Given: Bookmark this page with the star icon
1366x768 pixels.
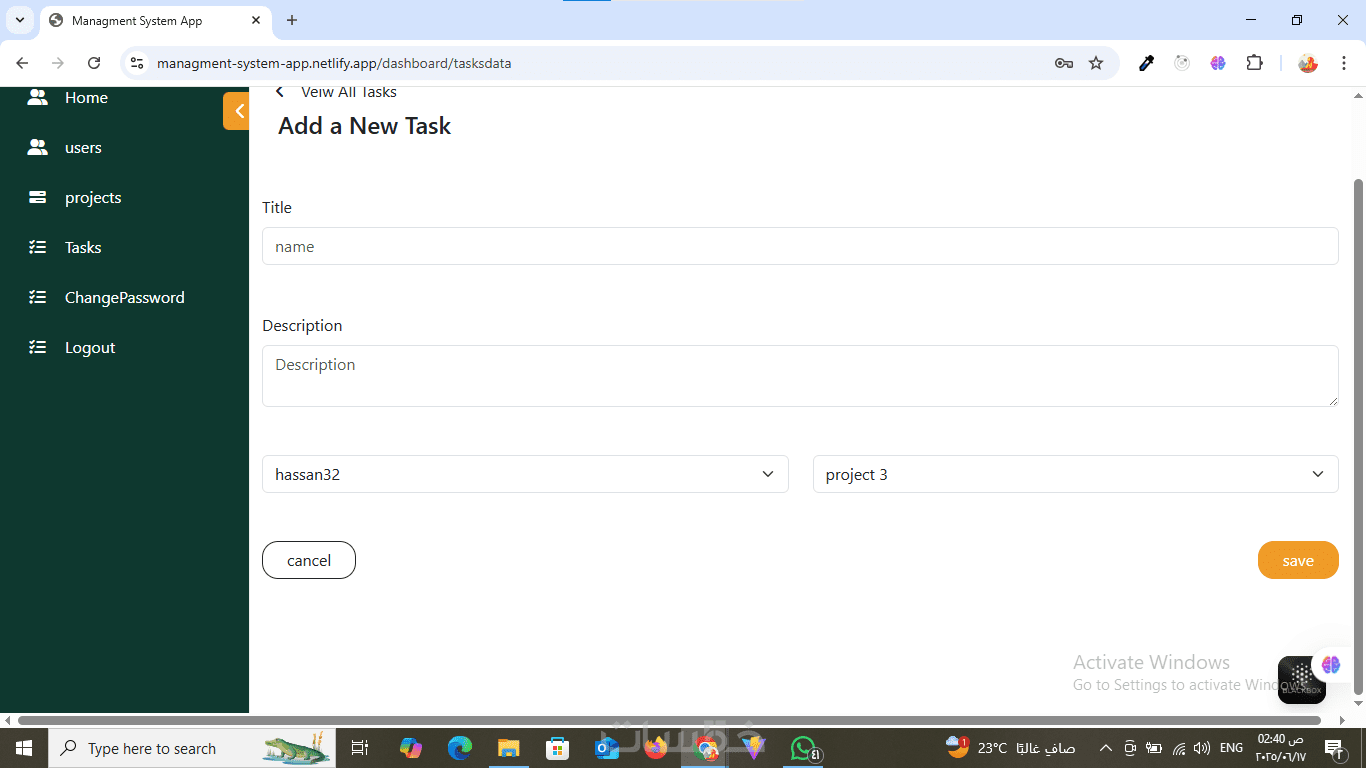Looking at the screenshot, I should point(1096,63).
